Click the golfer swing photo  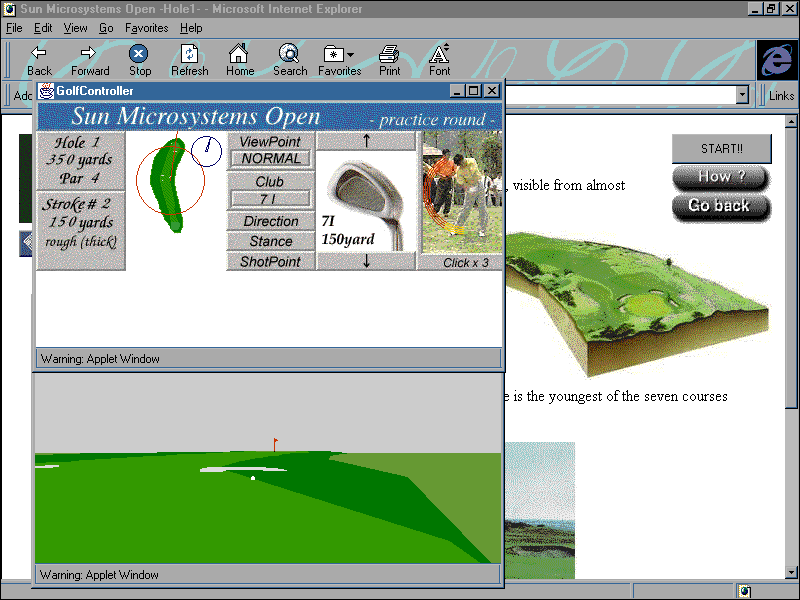tap(462, 192)
